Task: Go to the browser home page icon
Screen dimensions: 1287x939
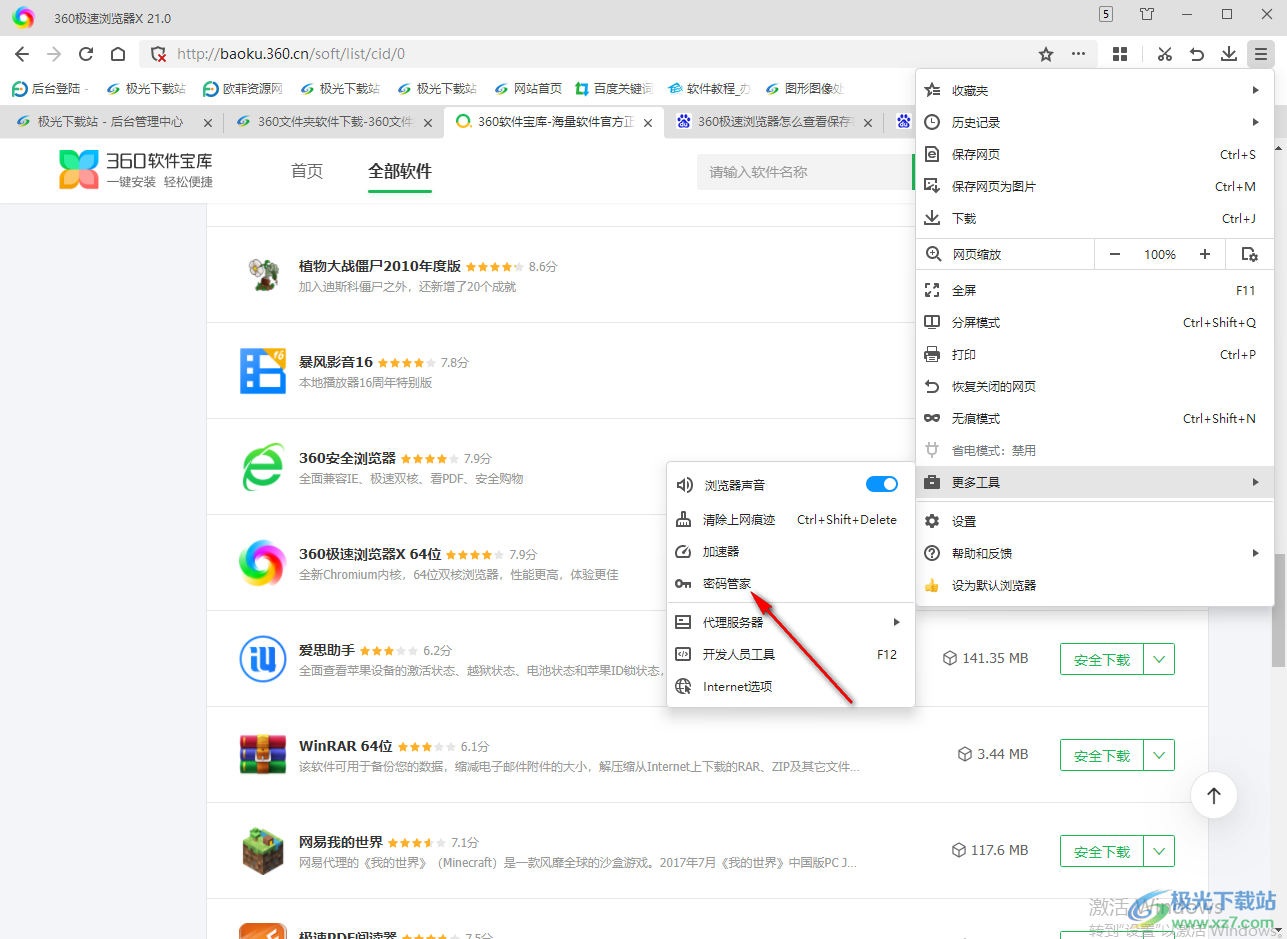Action: coord(118,54)
